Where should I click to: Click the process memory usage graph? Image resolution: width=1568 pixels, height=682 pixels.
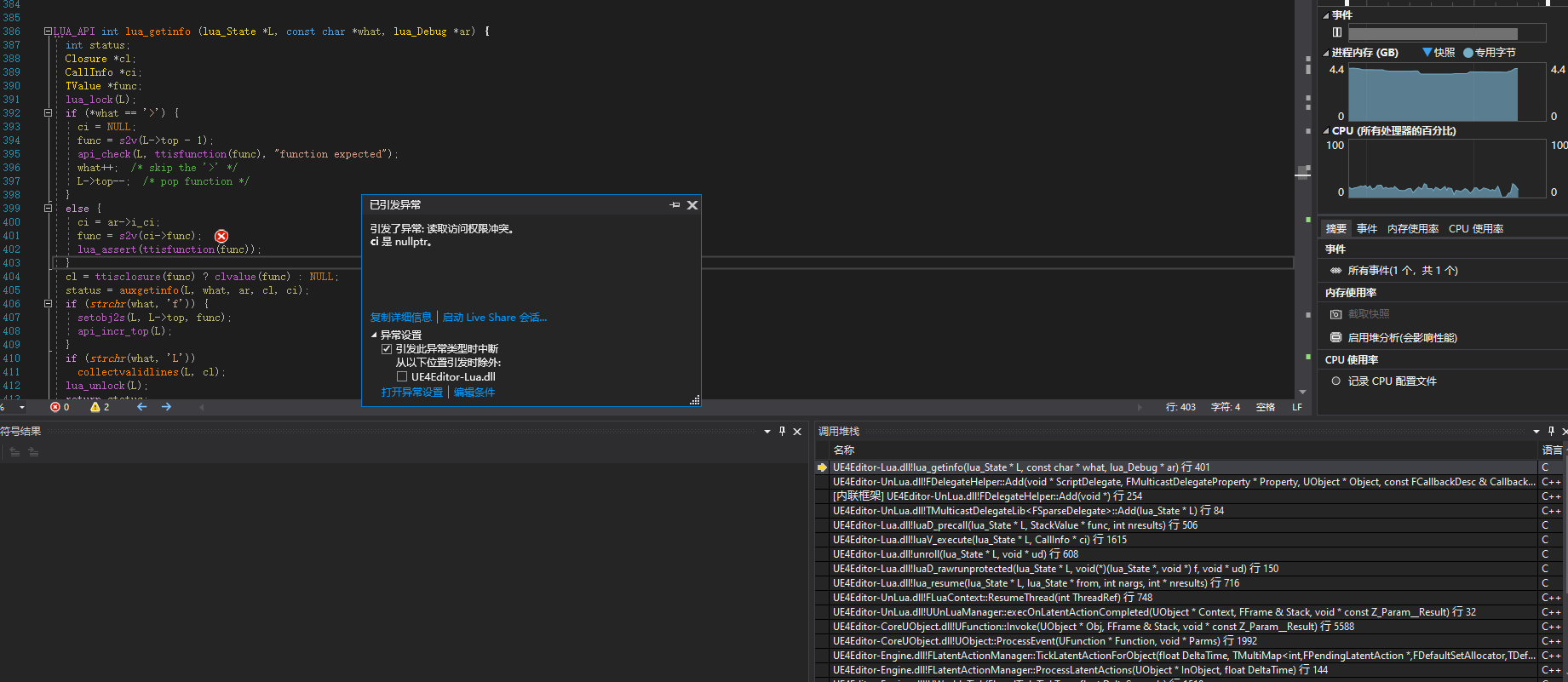1447,92
